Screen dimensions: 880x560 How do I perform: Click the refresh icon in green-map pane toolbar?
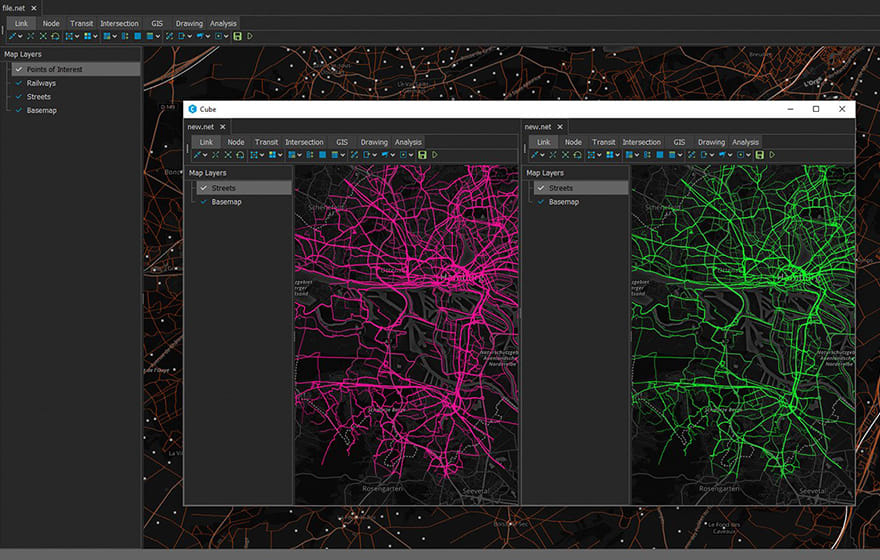tap(578, 154)
